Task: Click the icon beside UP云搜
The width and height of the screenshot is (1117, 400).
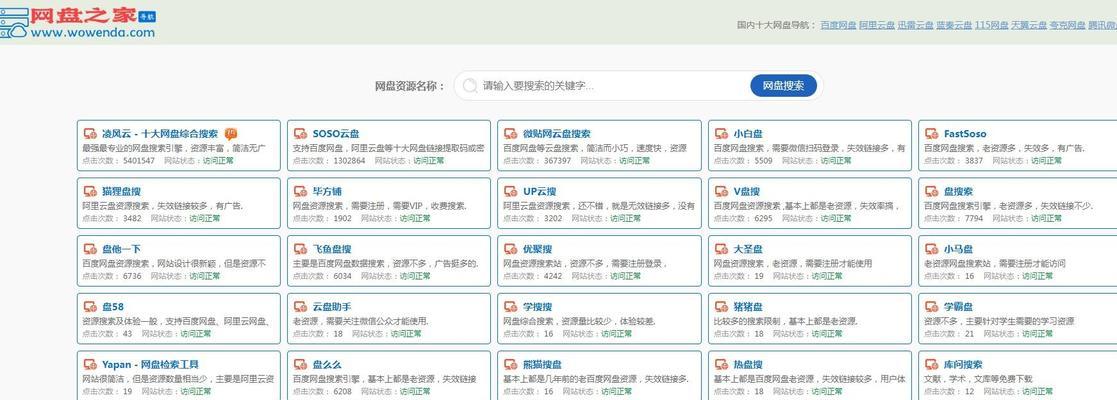Action: pos(510,191)
